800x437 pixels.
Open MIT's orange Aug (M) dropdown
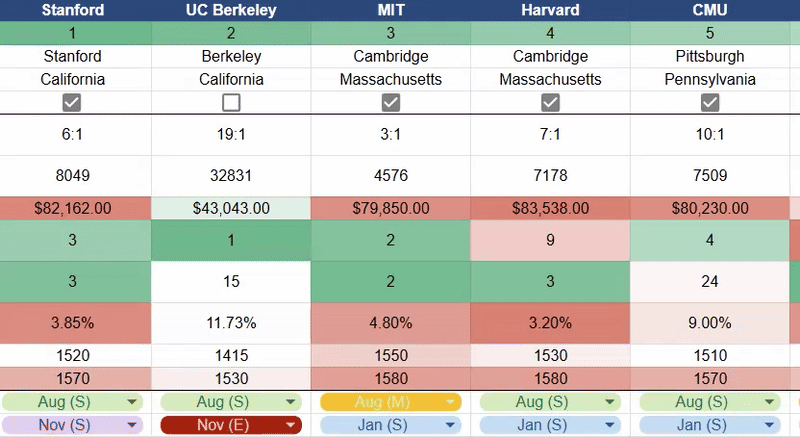[451, 402]
